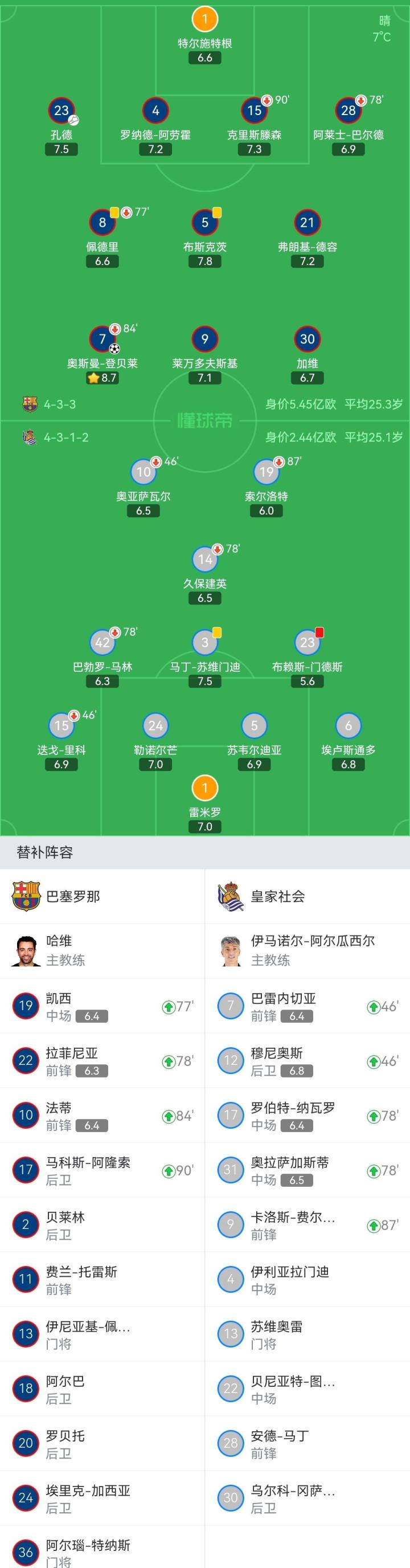Tap Dembélé's 8.7 star rating
This screenshot has height=1568, width=410.
(102, 378)
